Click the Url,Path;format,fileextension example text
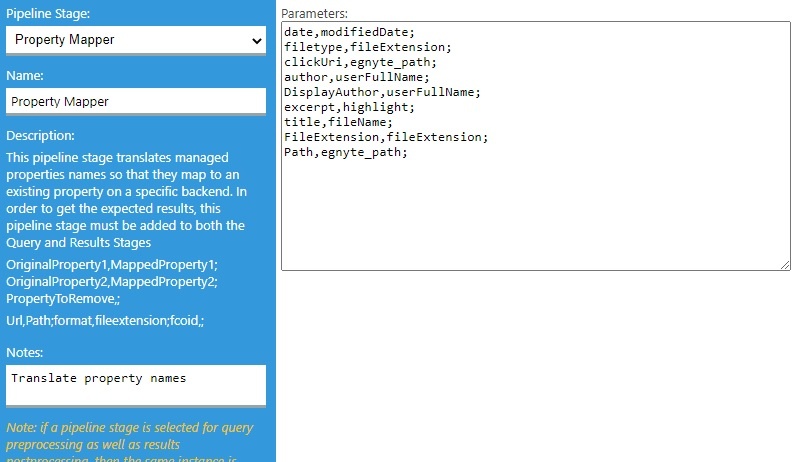This screenshot has height=462, width=808. (104, 320)
